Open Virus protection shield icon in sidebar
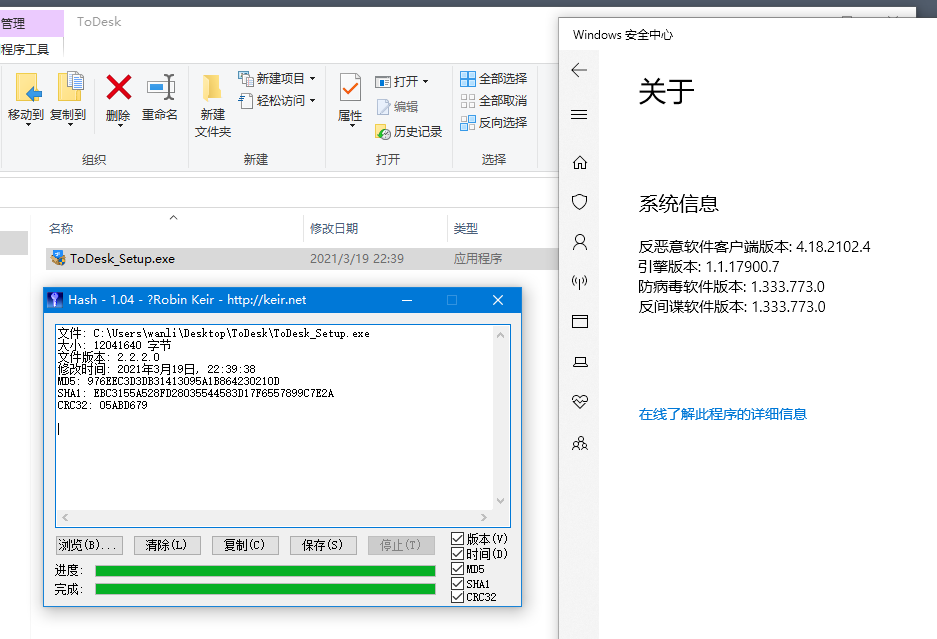 pos(580,202)
